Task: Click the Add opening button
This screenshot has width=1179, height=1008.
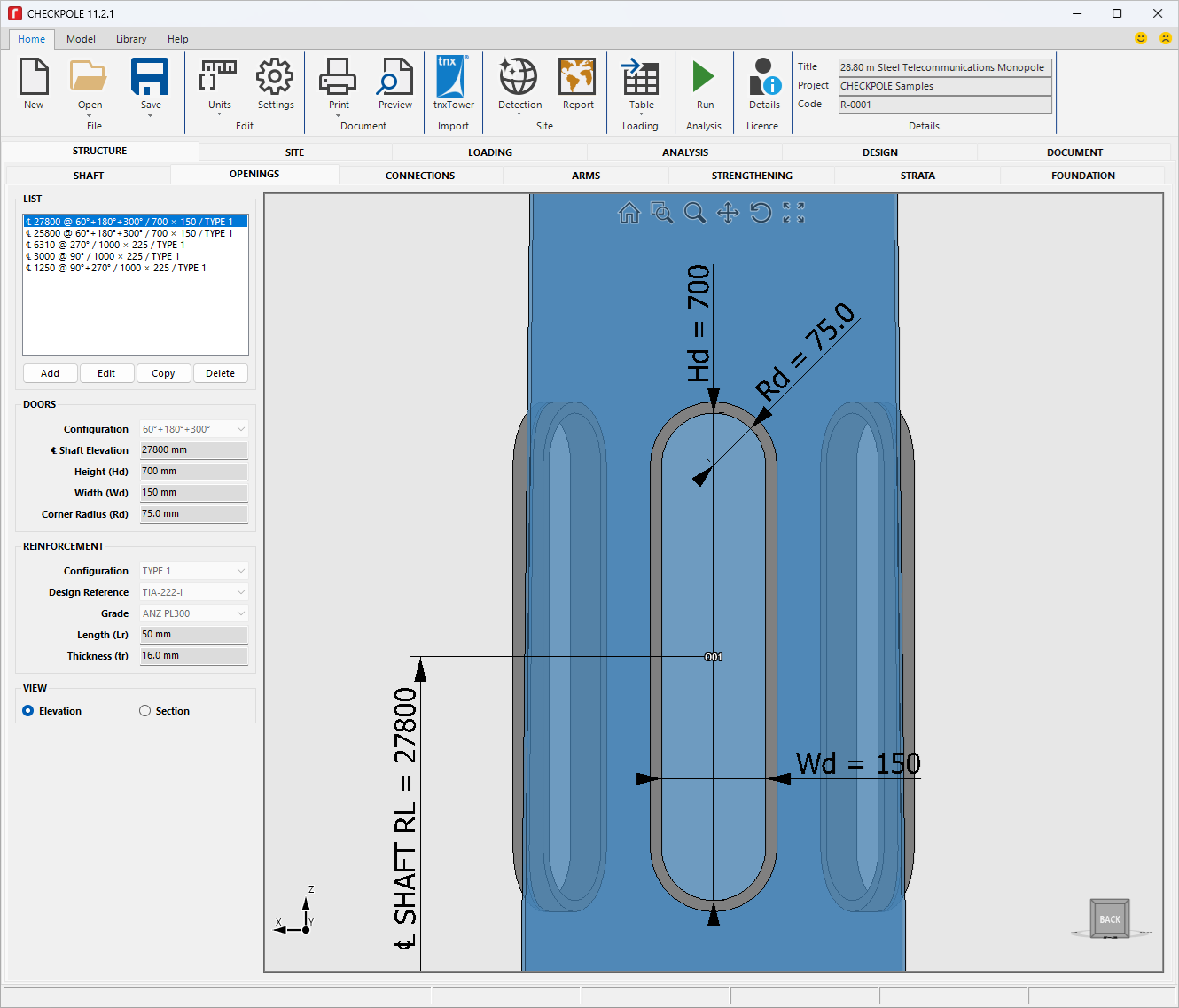Action: coord(51,373)
